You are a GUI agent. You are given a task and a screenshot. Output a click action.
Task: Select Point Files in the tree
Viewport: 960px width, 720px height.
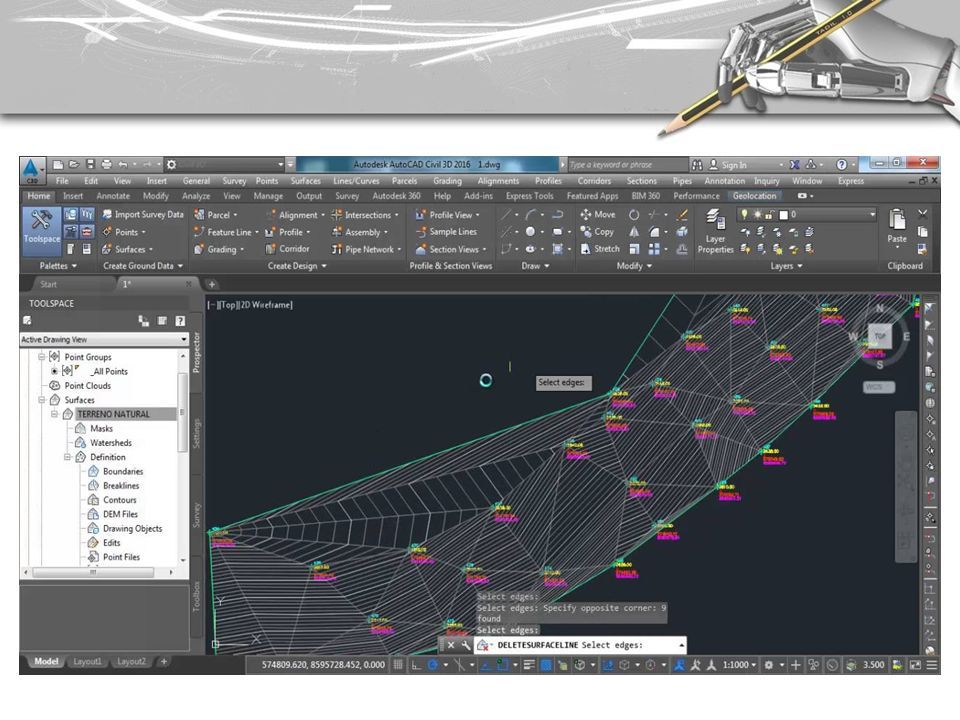[121, 557]
